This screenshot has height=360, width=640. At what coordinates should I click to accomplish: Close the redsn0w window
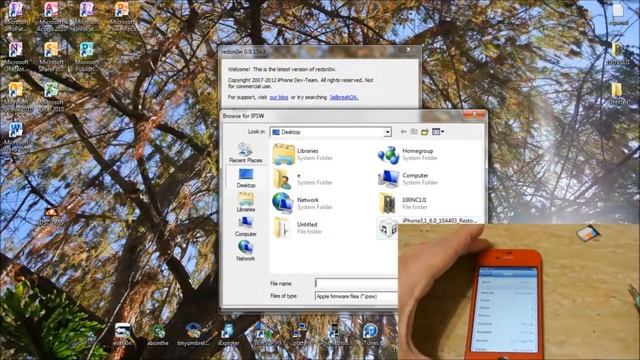tap(409, 50)
